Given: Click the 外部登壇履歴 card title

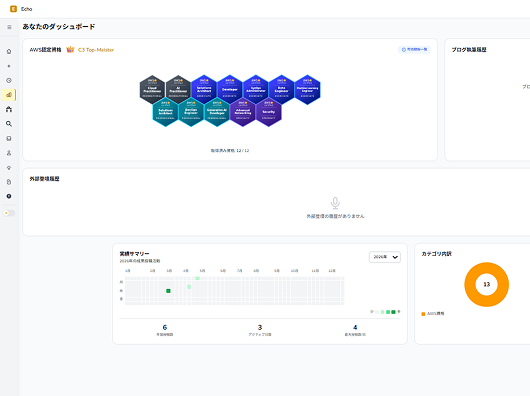Looking at the screenshot, I should coord(44,179).
